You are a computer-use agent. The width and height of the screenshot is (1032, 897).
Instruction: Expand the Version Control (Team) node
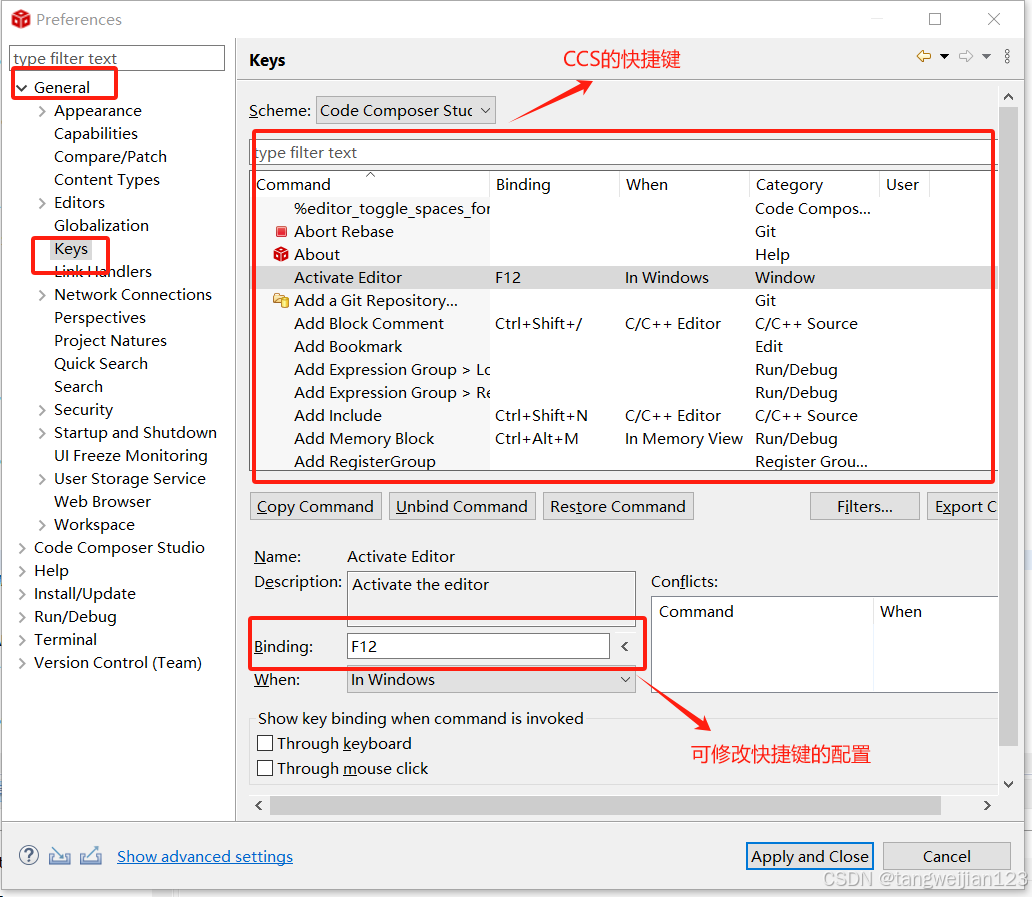pyautogui.click(x=22, y=663)
